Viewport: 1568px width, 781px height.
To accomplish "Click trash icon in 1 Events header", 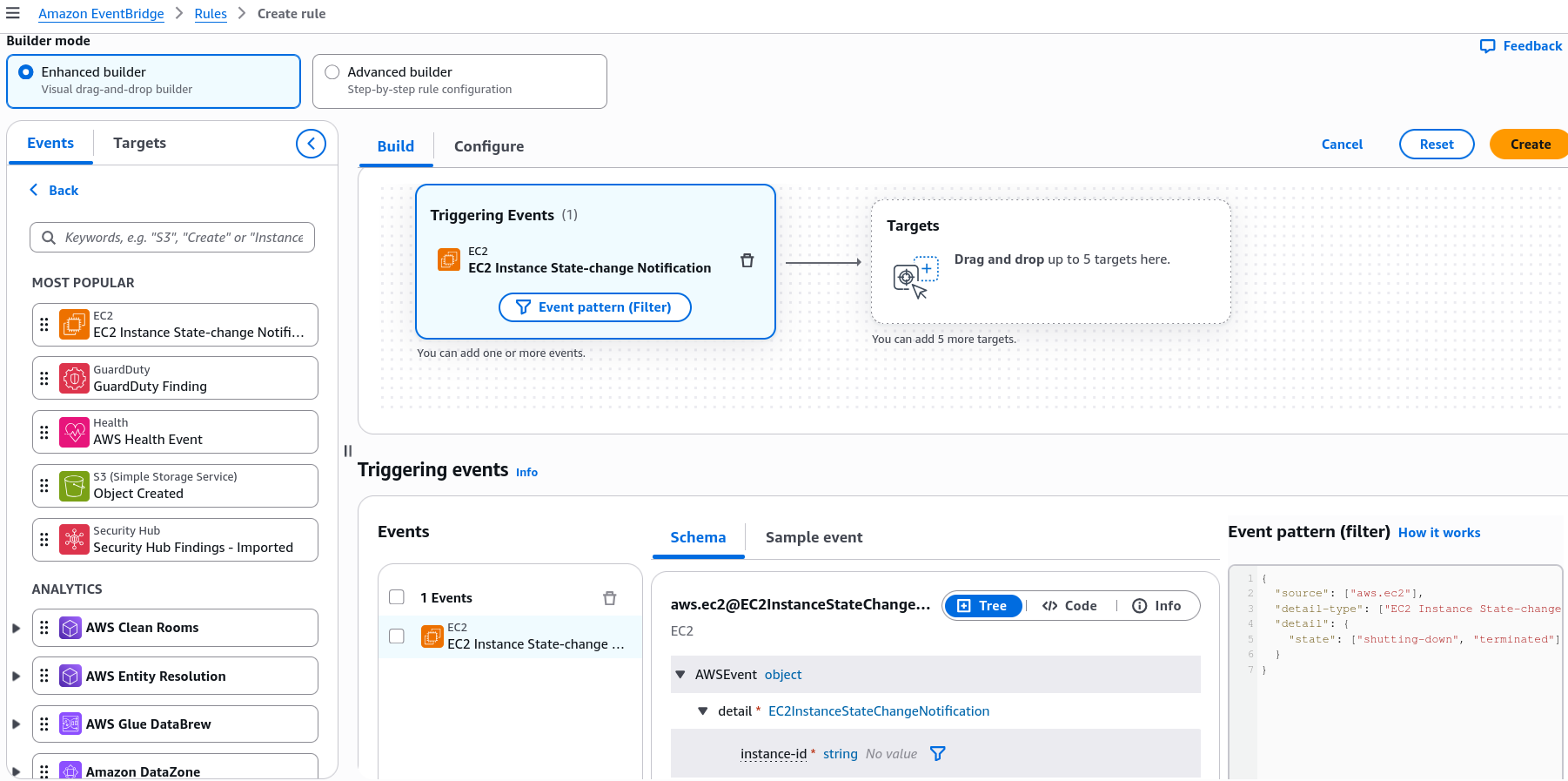I will click(x=609, y=598).
